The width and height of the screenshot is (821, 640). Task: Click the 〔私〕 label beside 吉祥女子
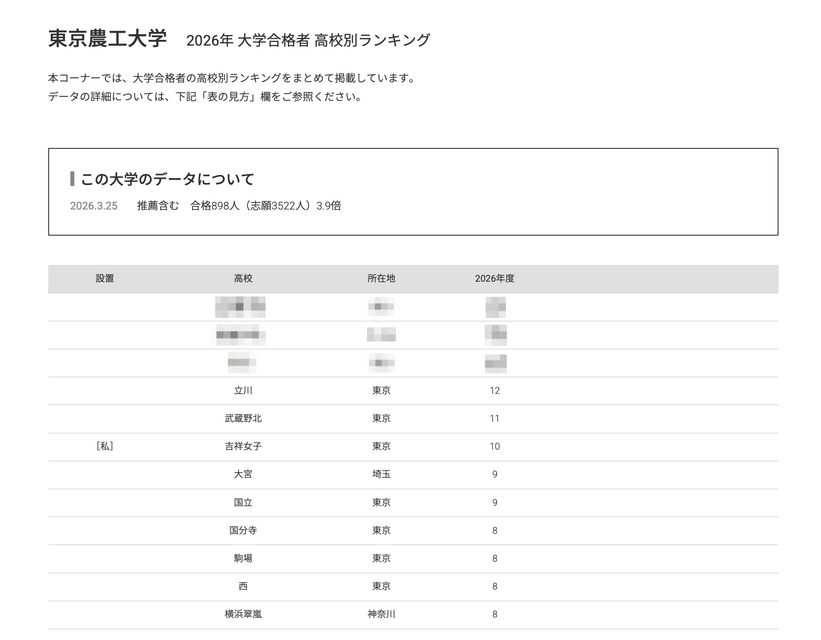coord(105,446)
